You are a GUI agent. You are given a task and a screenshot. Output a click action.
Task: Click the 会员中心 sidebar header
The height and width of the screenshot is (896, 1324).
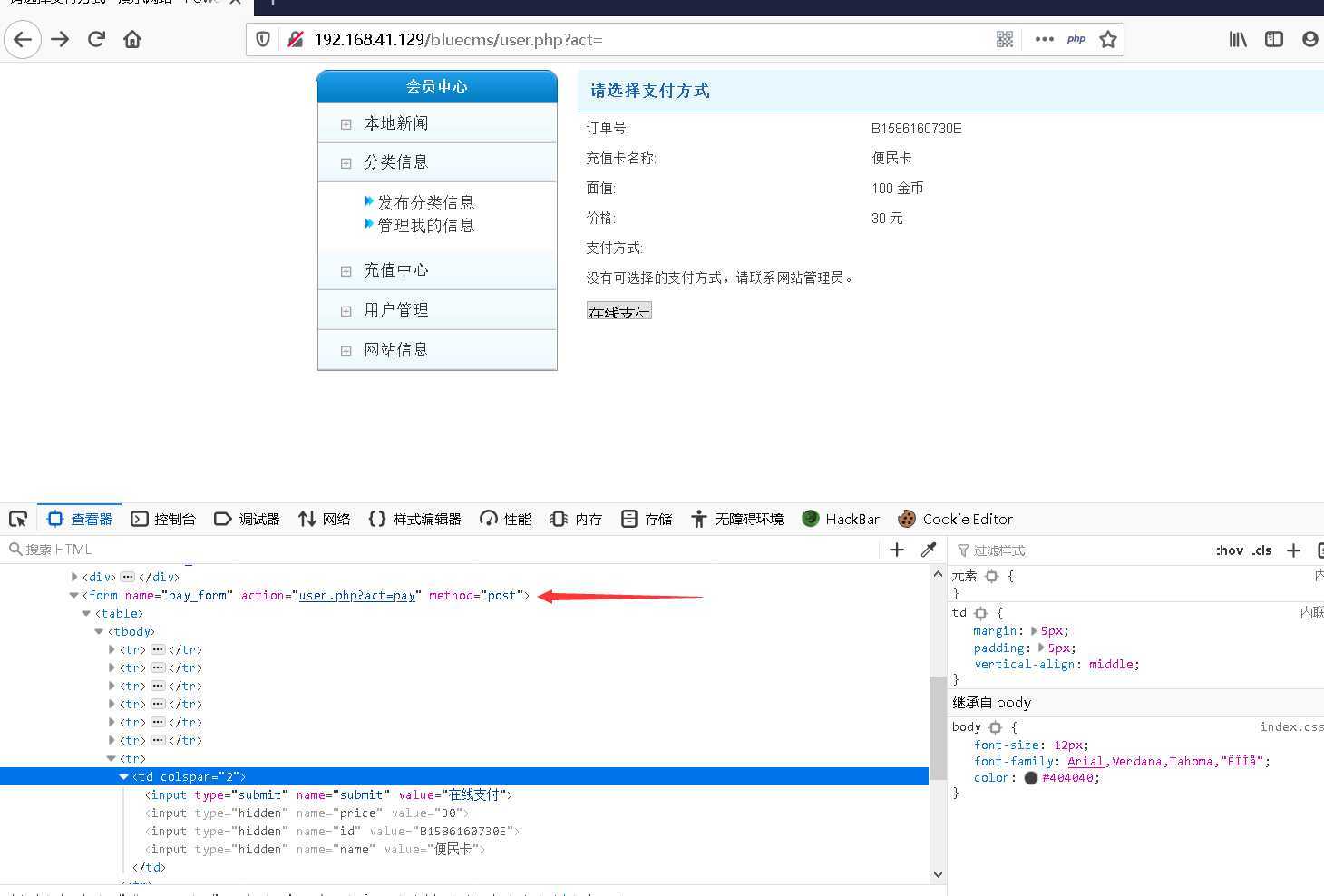pos(437,87)
